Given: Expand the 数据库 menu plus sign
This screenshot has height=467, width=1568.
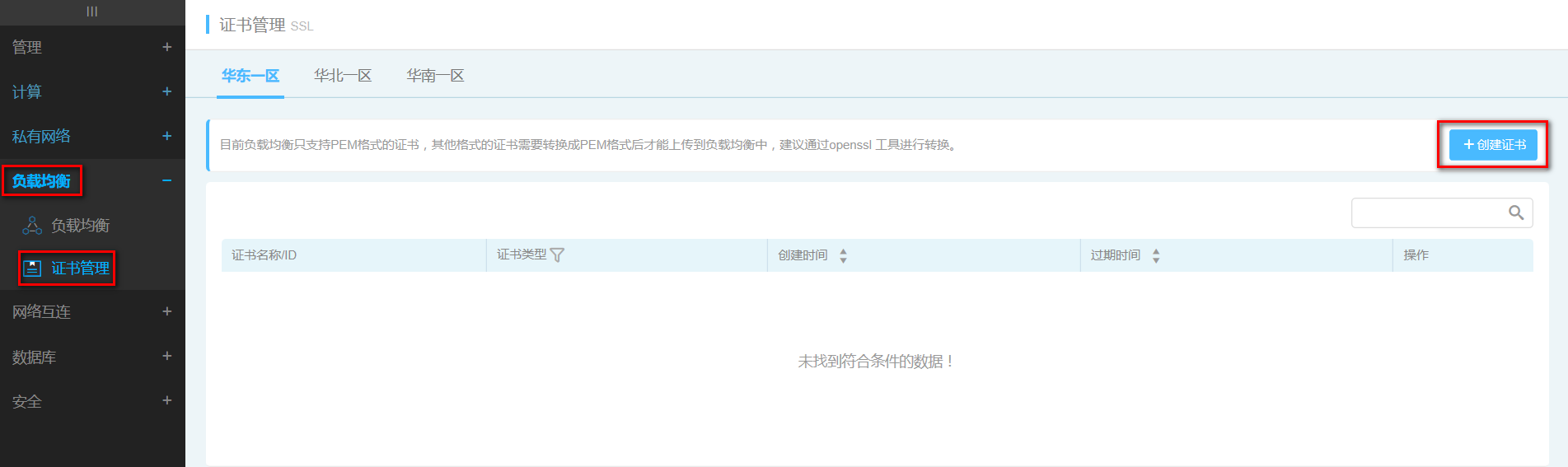Looking at the screenshot, I should [x=167, y=356].
